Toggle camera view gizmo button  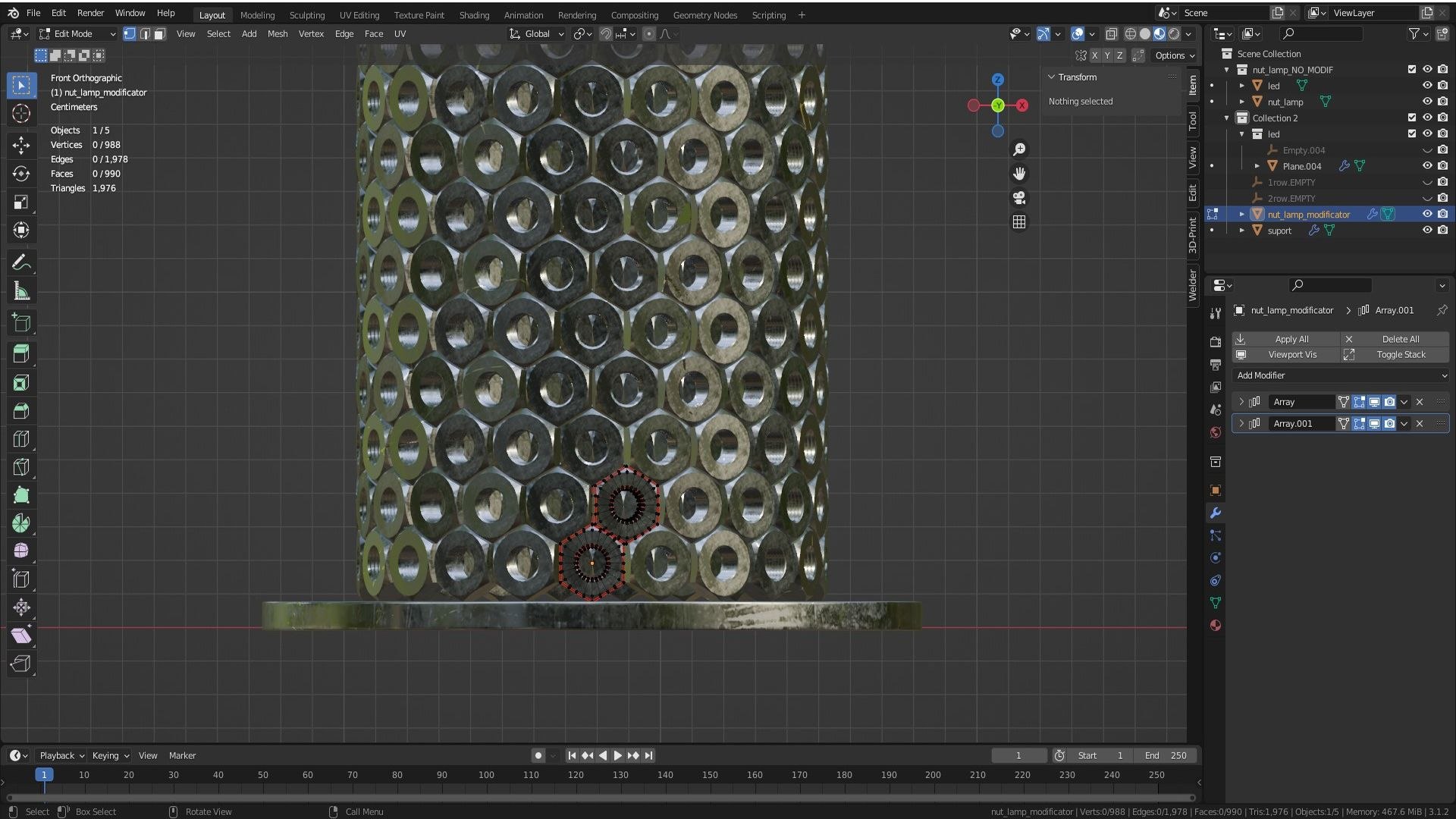(1019, 198)
